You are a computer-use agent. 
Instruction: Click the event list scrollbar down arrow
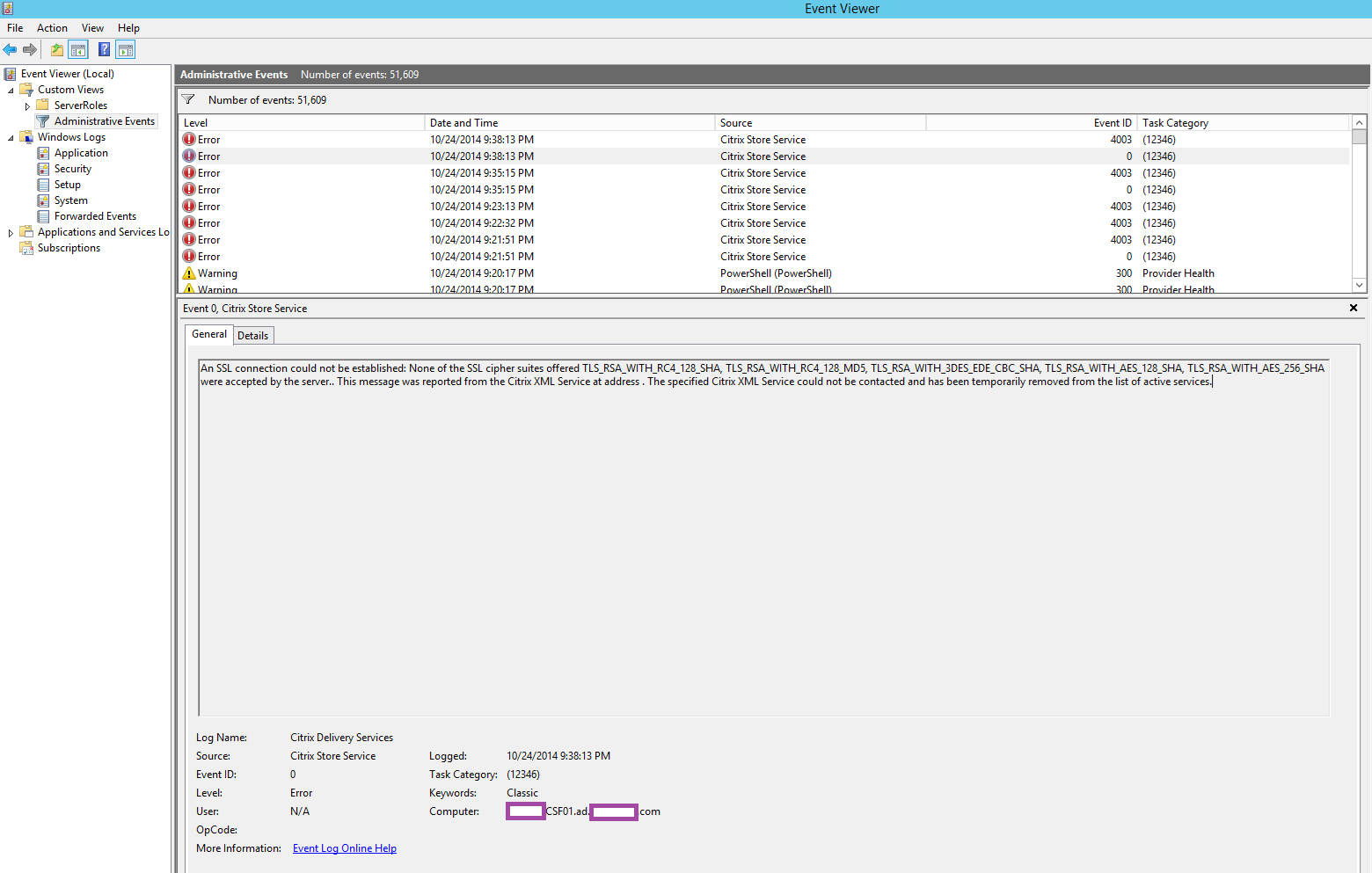coord(1360,285)
